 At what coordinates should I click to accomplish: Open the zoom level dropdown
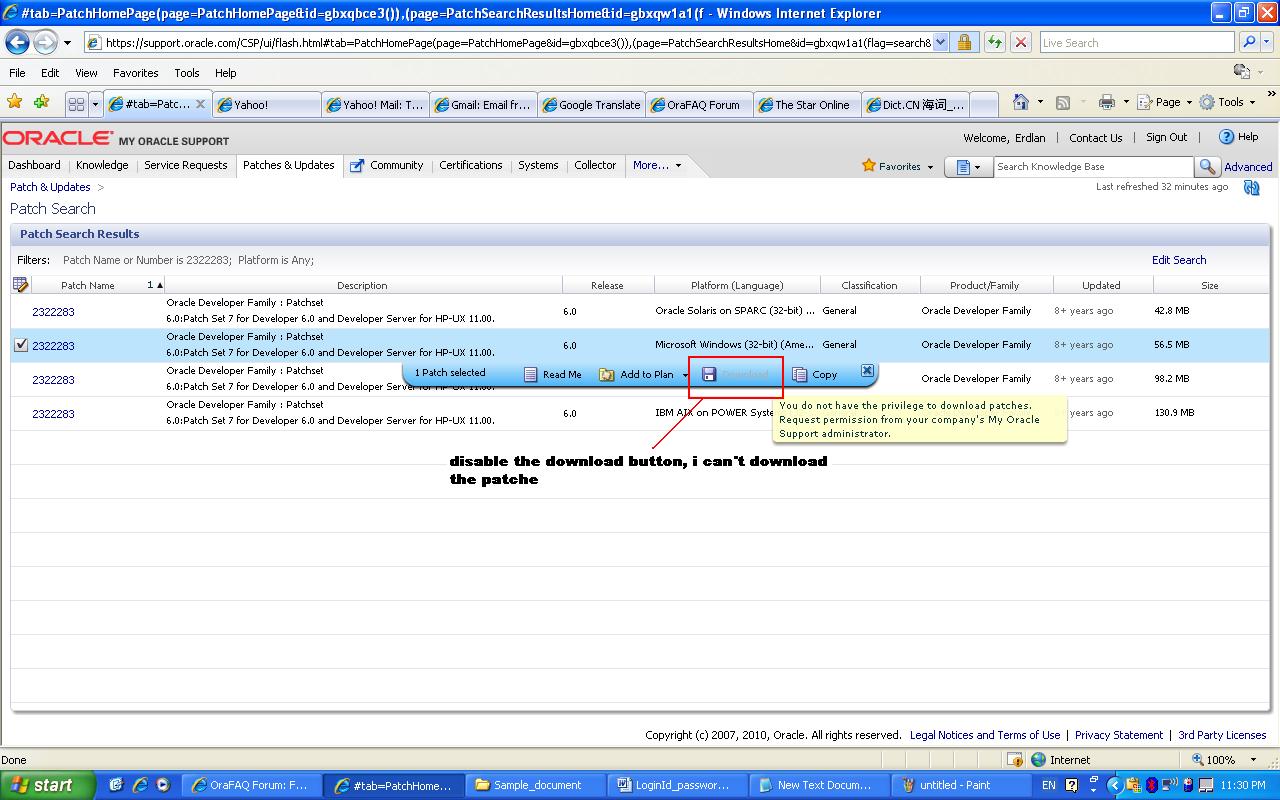pyautogui.click(x=1254, y=760)
